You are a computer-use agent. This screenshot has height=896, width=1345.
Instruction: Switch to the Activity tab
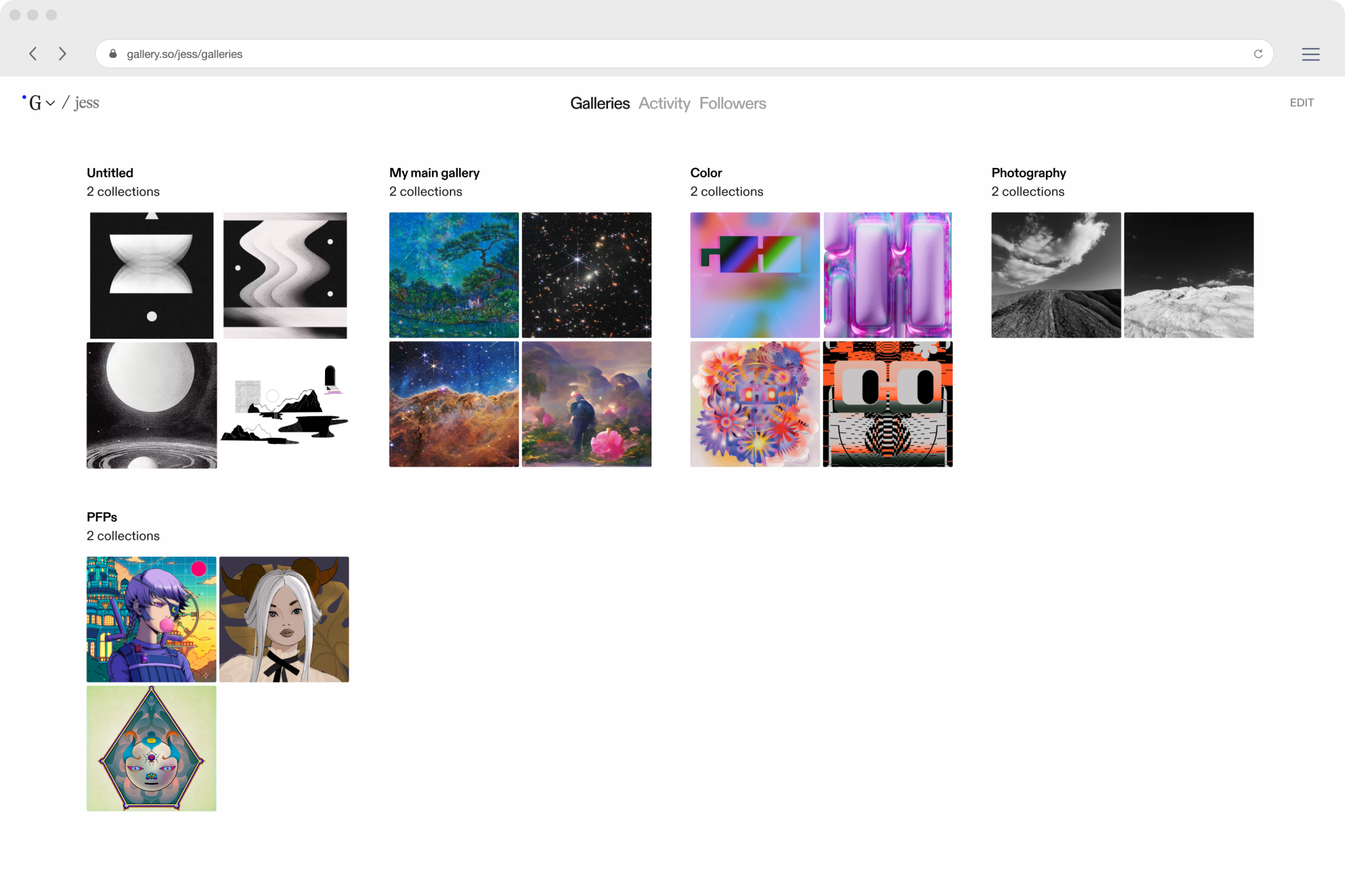pos(664,103)
